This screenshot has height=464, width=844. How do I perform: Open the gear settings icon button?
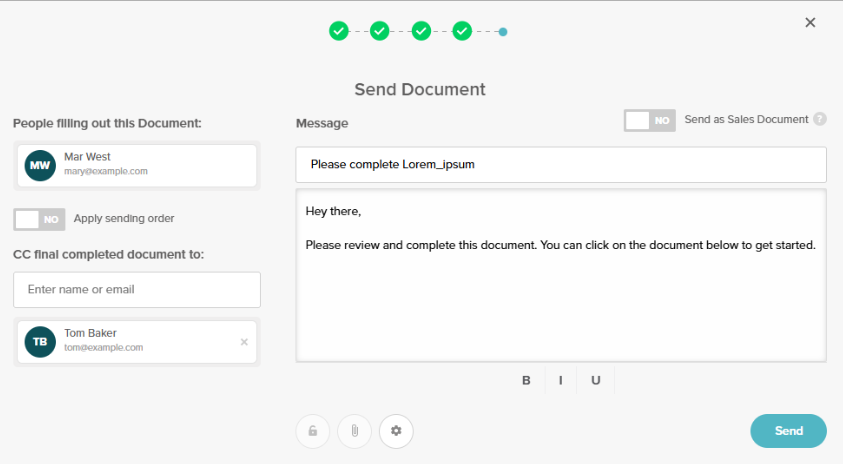click(x=396, y=431)
